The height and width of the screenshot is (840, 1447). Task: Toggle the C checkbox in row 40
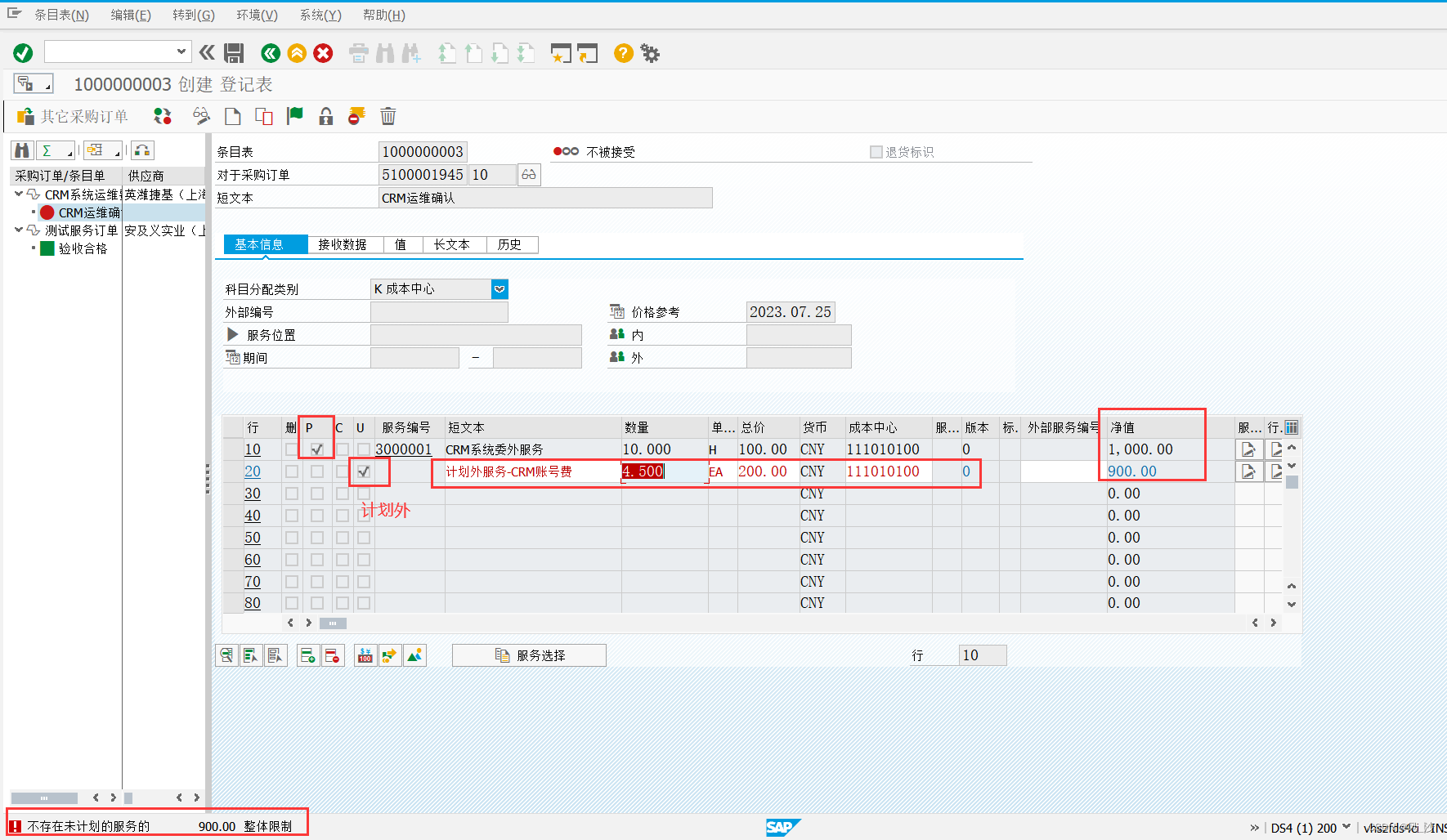[343, 516]
